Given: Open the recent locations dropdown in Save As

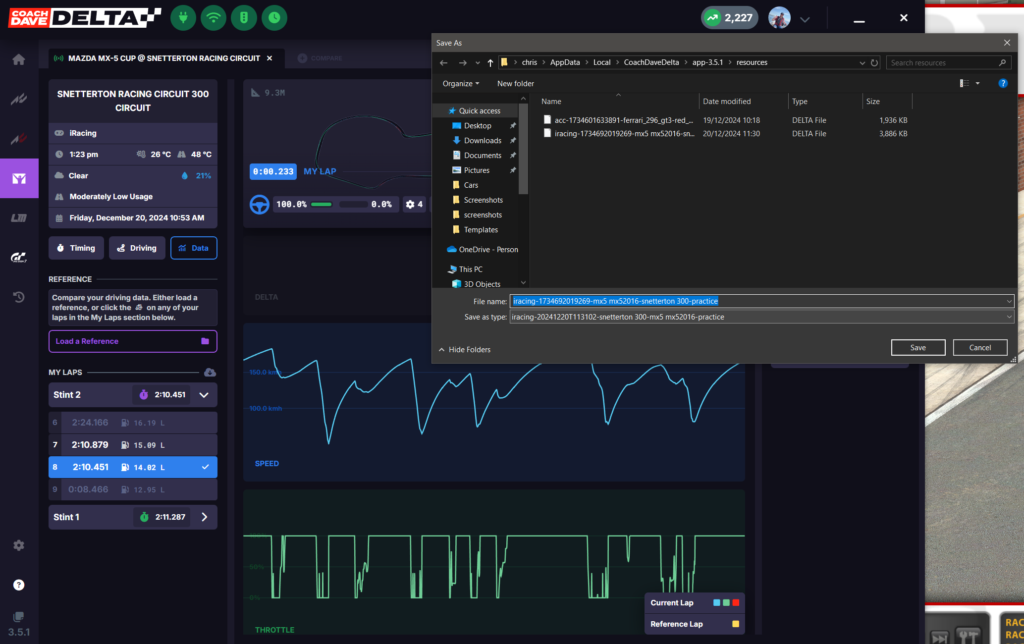Looking at the screenshot, I should click(477, 63).
